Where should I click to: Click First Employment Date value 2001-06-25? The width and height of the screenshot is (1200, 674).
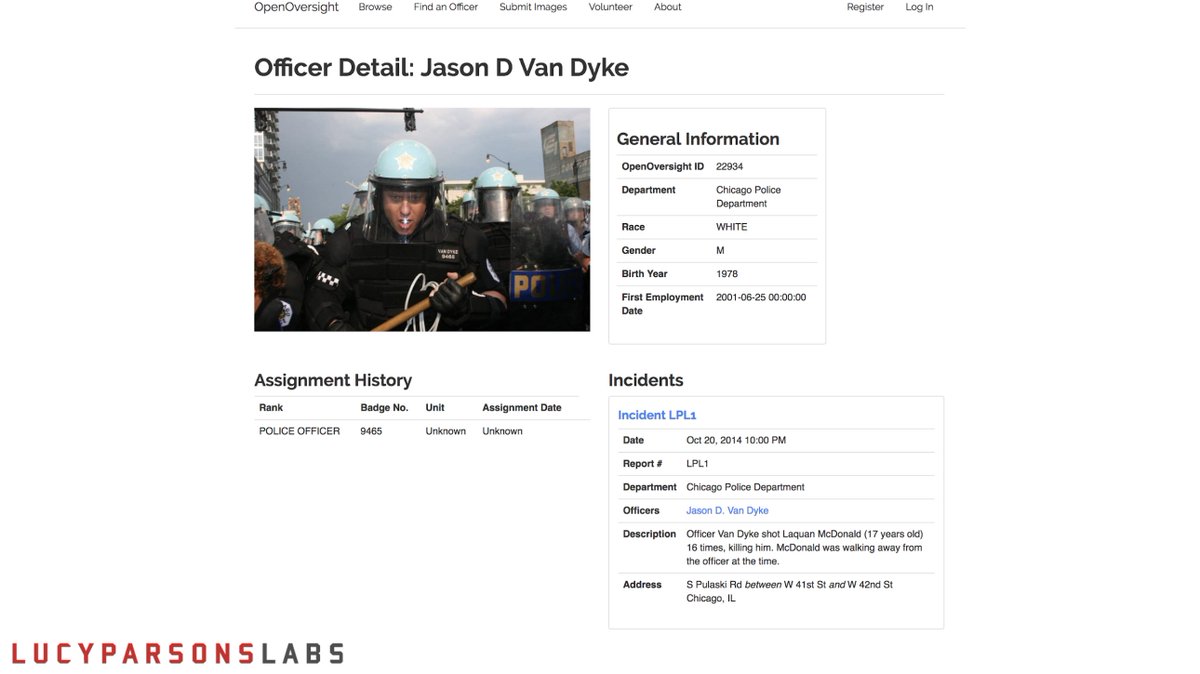[761, 298]
